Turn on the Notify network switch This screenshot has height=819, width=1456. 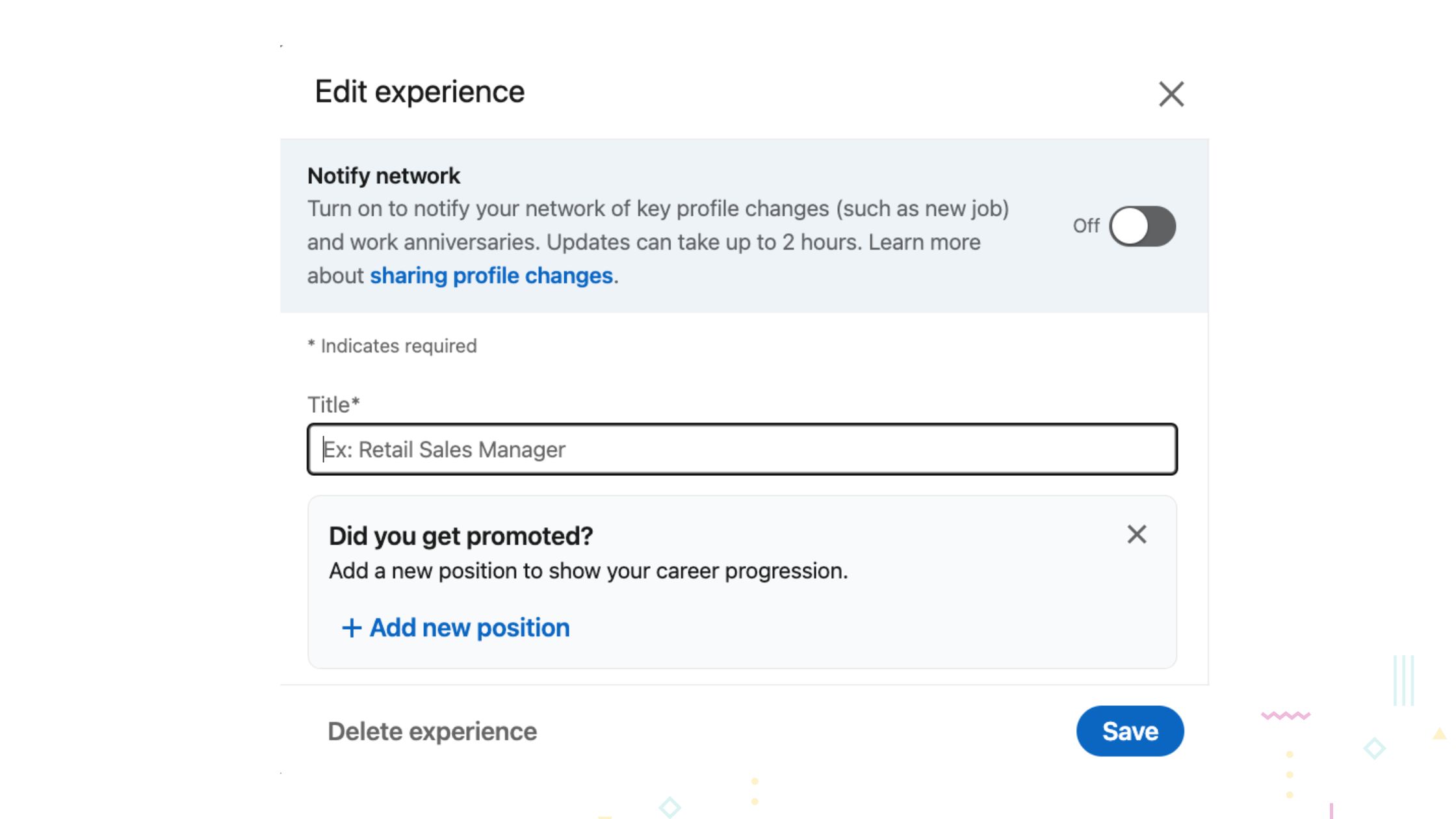[x=1142, y=226]
